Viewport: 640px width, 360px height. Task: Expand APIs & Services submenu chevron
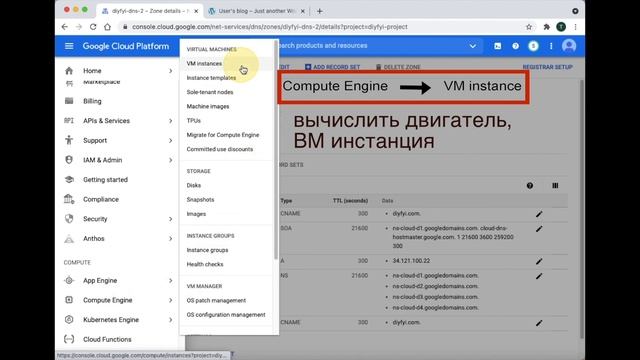click(x=171, y=121)
